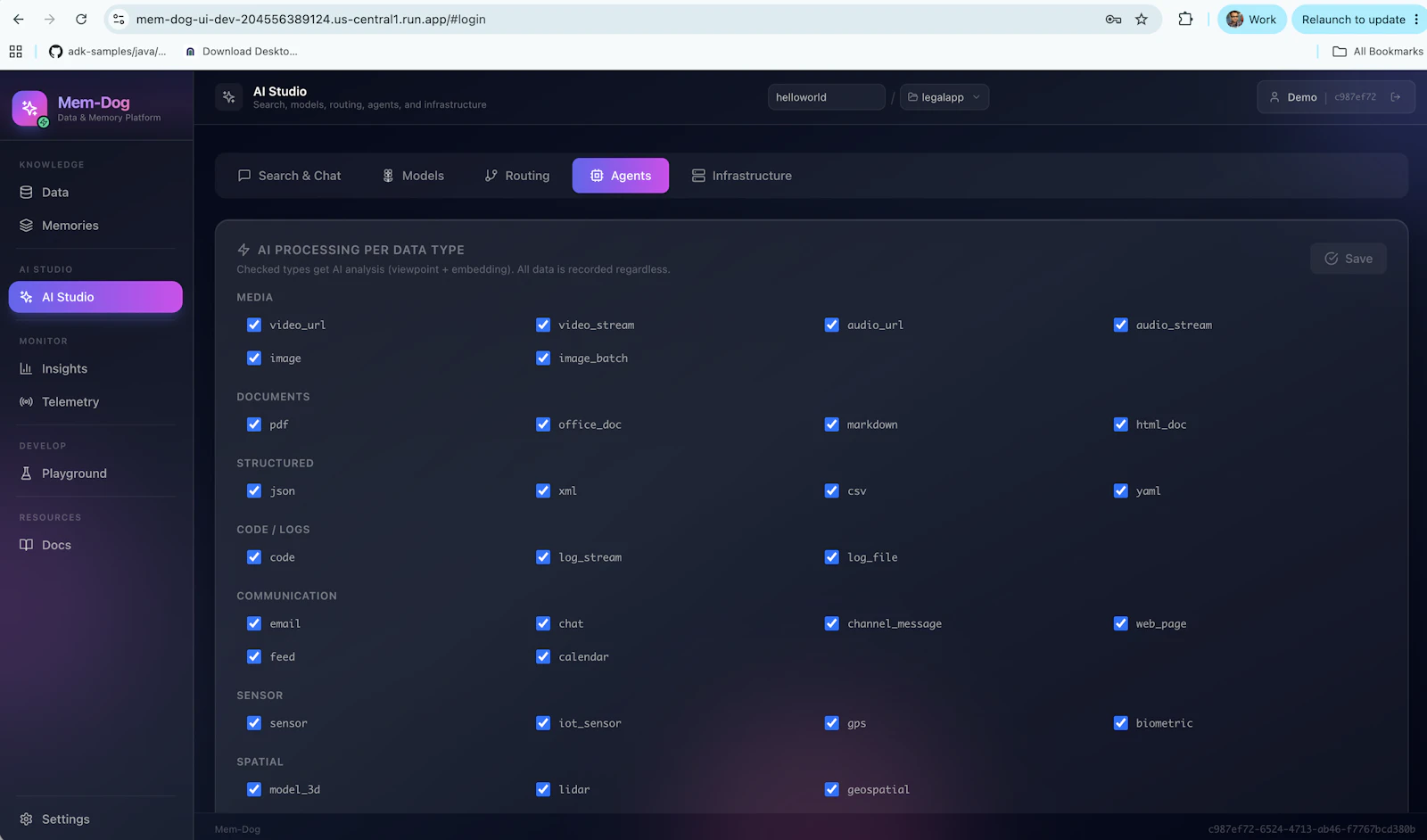Click the session ID c987ef72 text

click(x=1355, y=97)
